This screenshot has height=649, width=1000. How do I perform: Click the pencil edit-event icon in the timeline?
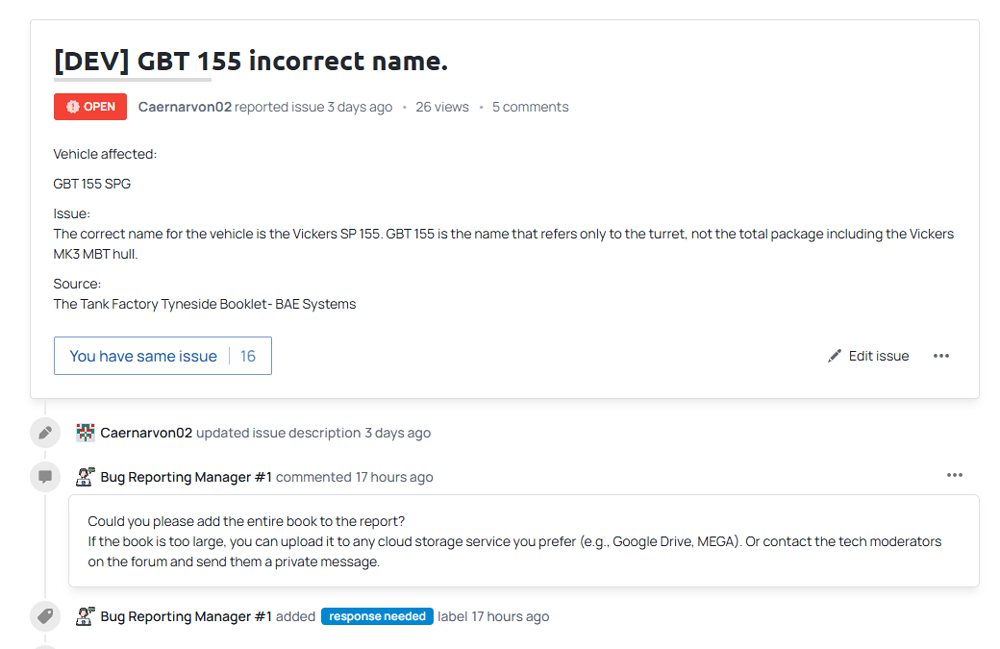click(45, 433)
